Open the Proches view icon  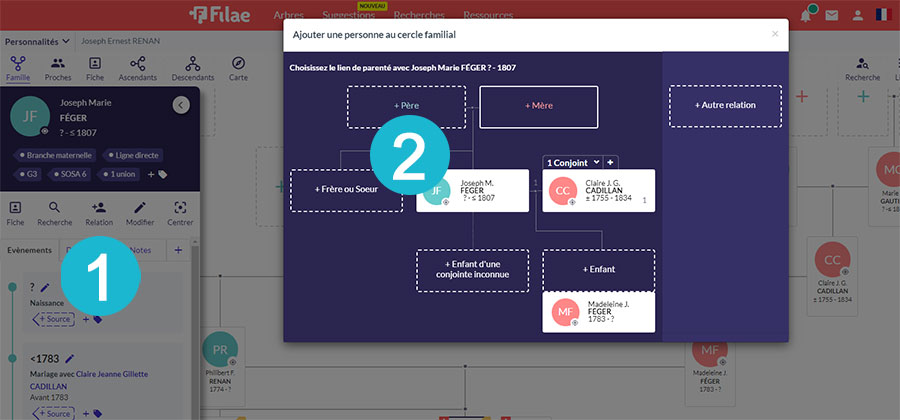pyautogui.click(x=58, y=65)
